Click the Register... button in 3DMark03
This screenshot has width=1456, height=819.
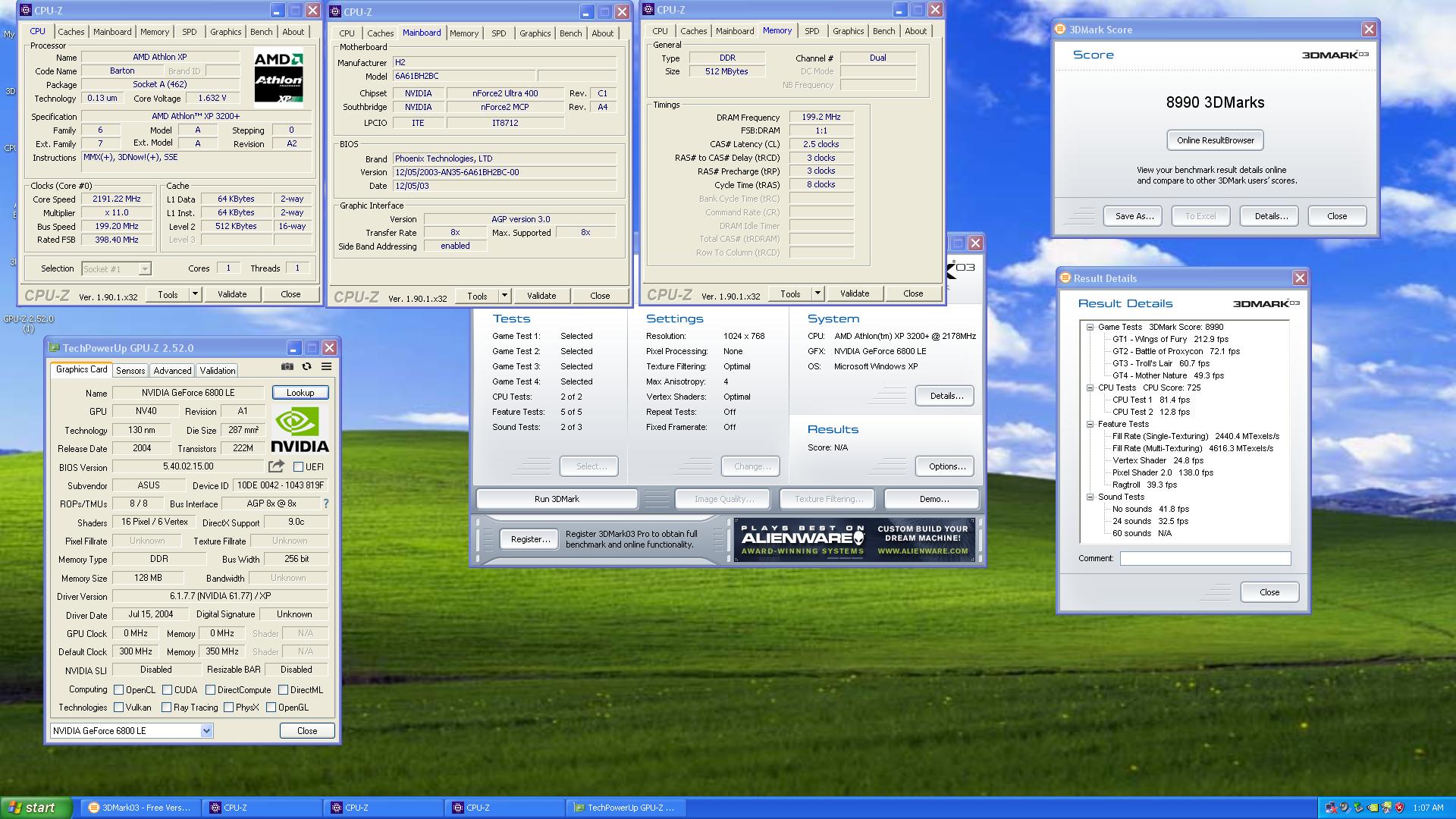[530, 539]
